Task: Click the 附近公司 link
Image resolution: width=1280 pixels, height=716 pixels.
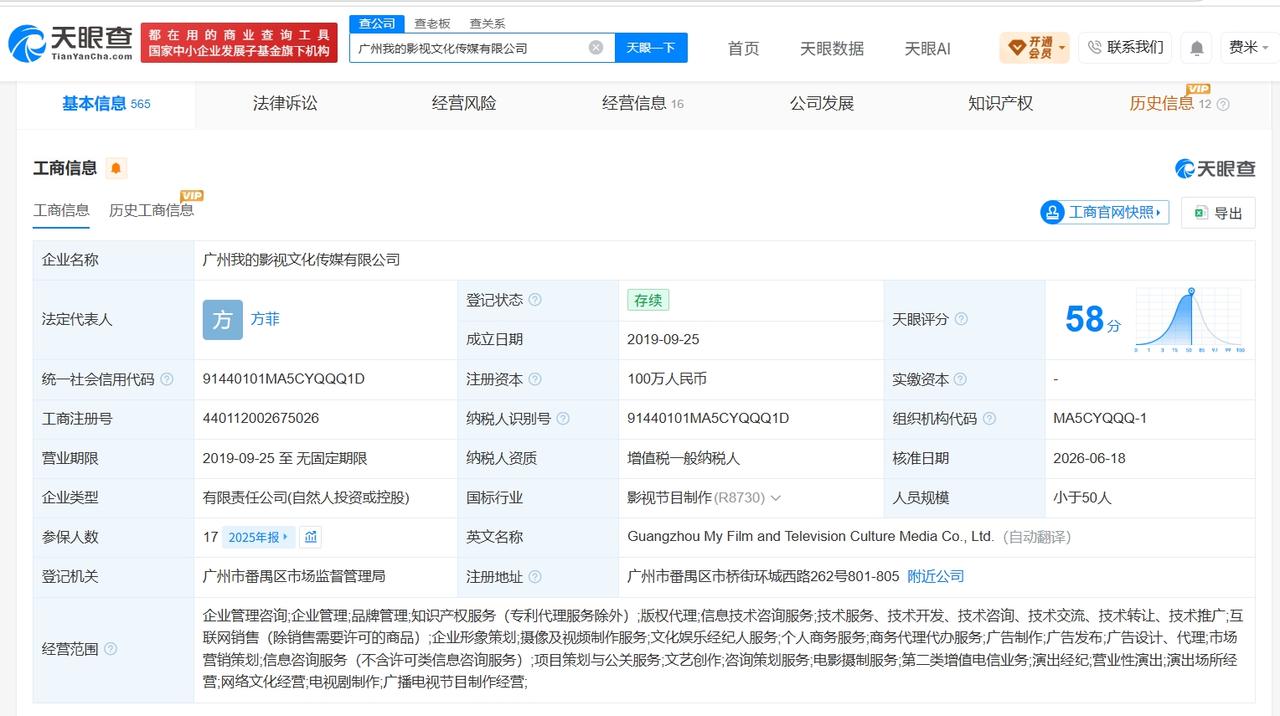Action: click(x=936, y=576)
